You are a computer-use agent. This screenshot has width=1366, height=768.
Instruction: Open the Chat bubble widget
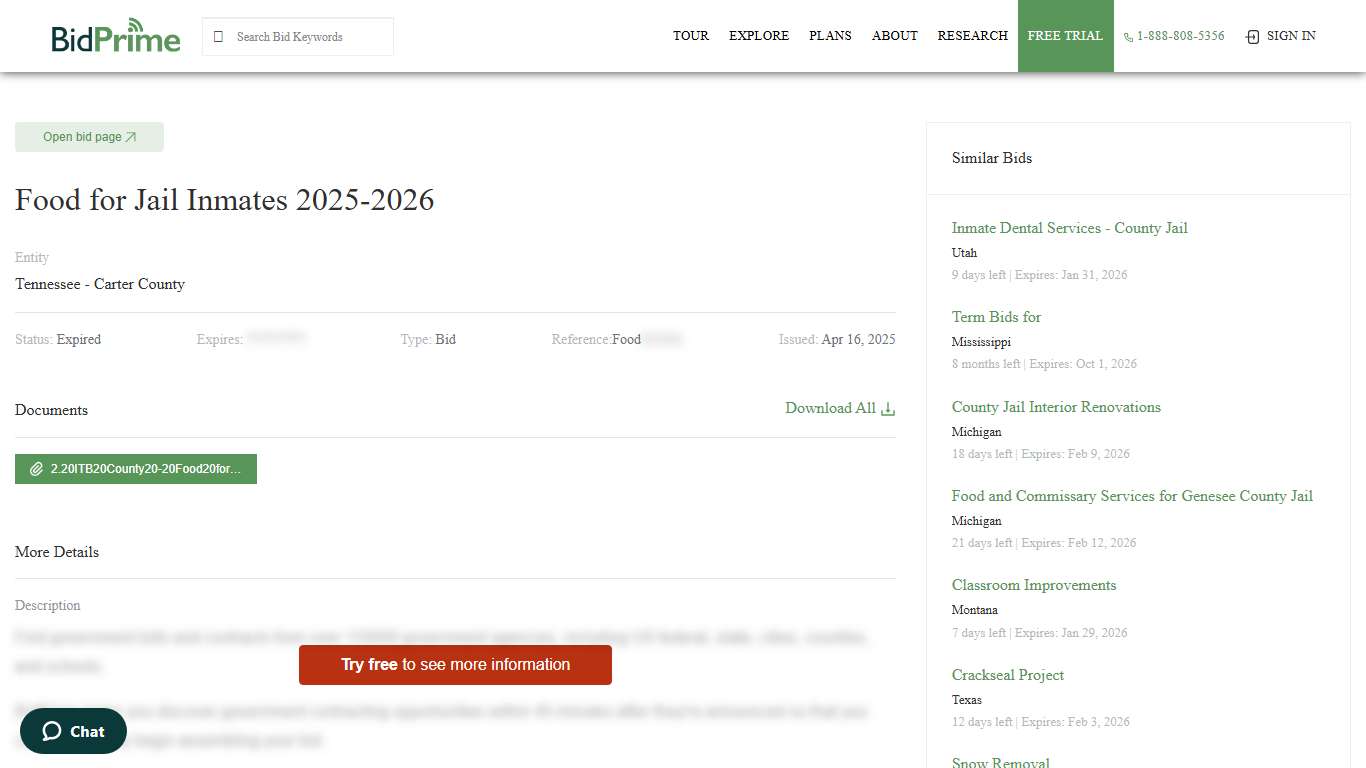click(x=73, y=731)
